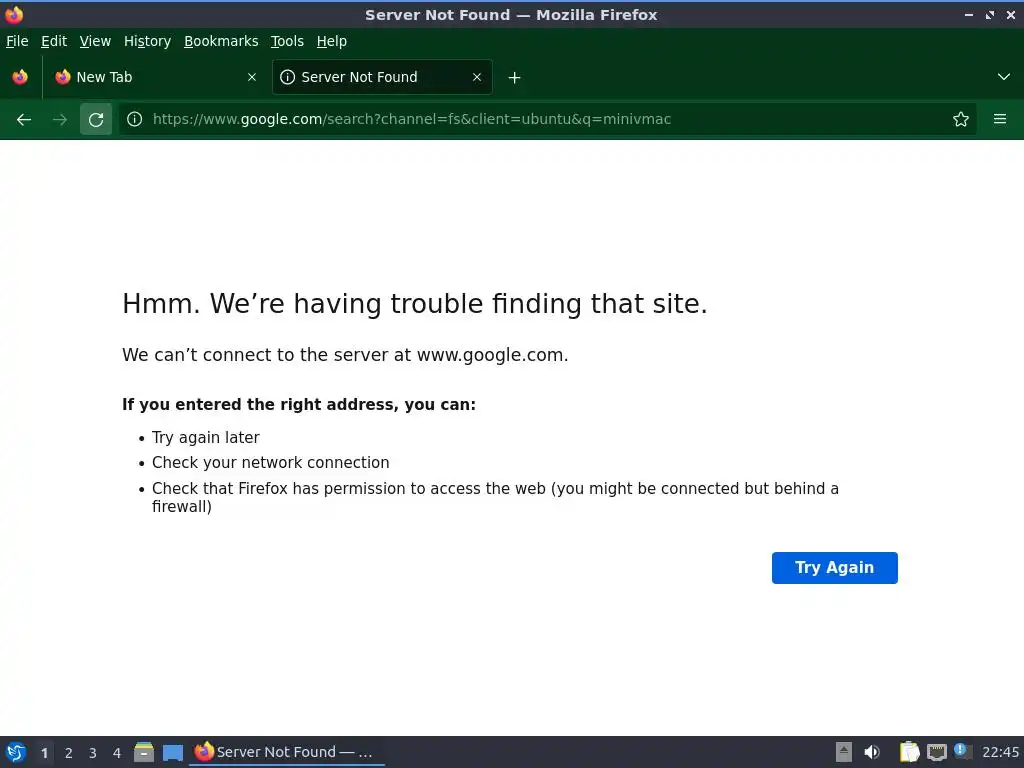The width and height of the screenshot is (1024, 768).
Task: Click the 'Try again later' bullet
Action: pos(206,438)
